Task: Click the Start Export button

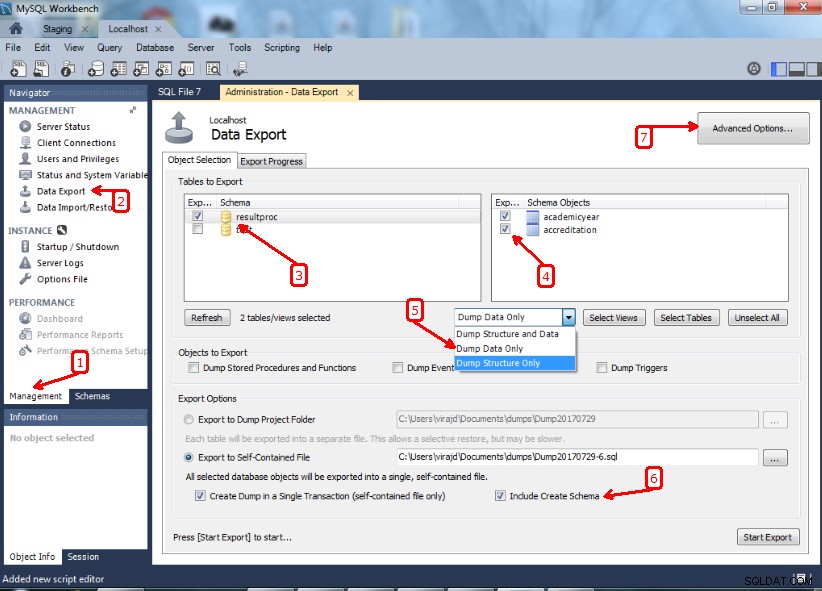Action: coord(767,537)
